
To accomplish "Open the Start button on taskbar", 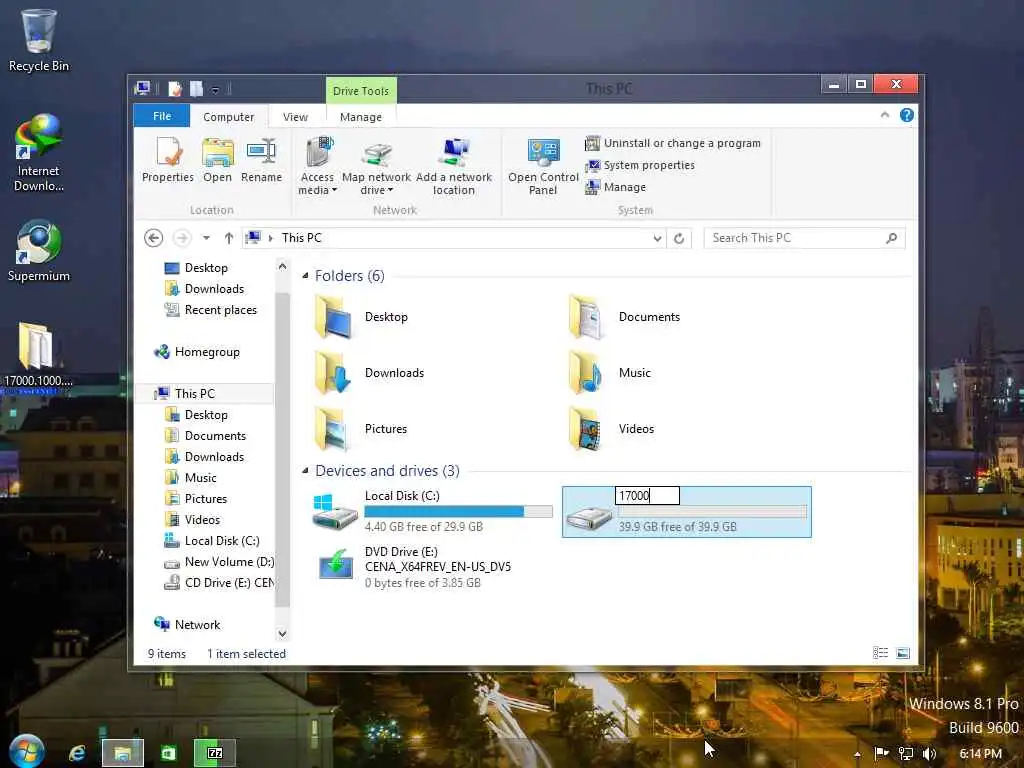I will click(26, 752).
